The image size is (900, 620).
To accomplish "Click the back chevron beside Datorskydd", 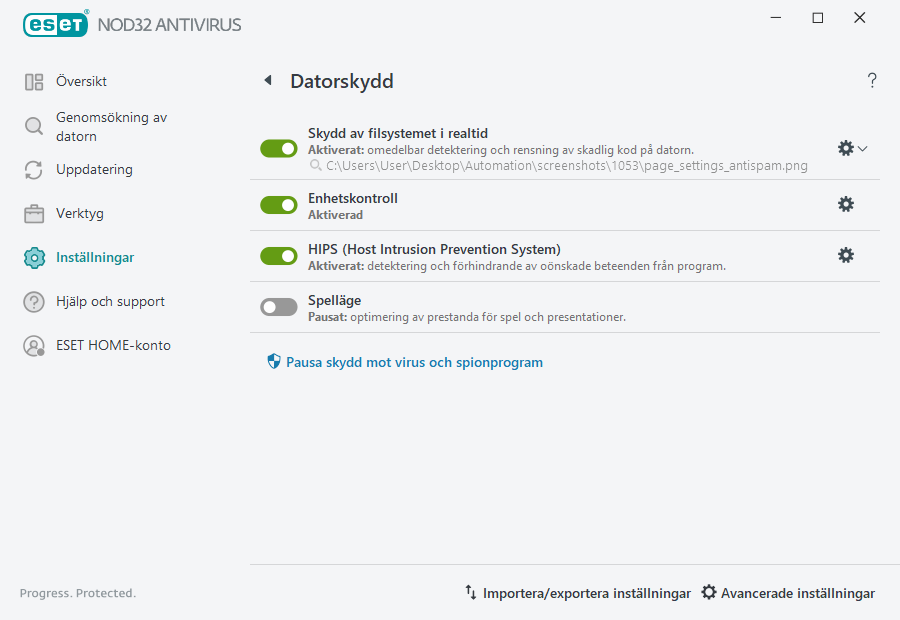I will (x=267, y=80).
